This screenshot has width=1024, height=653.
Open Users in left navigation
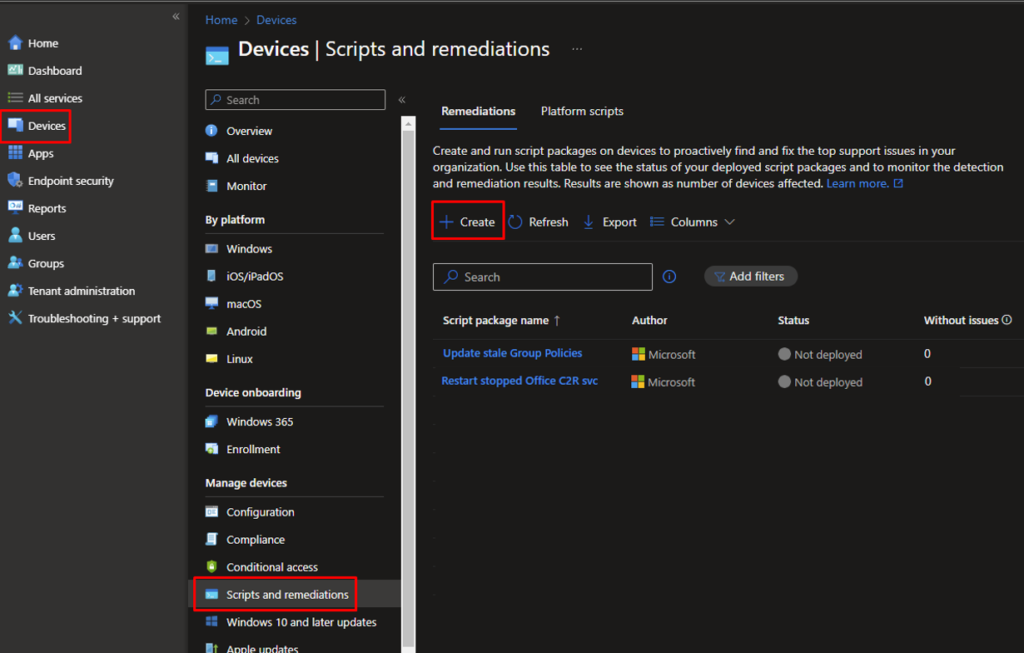(41, 236)
